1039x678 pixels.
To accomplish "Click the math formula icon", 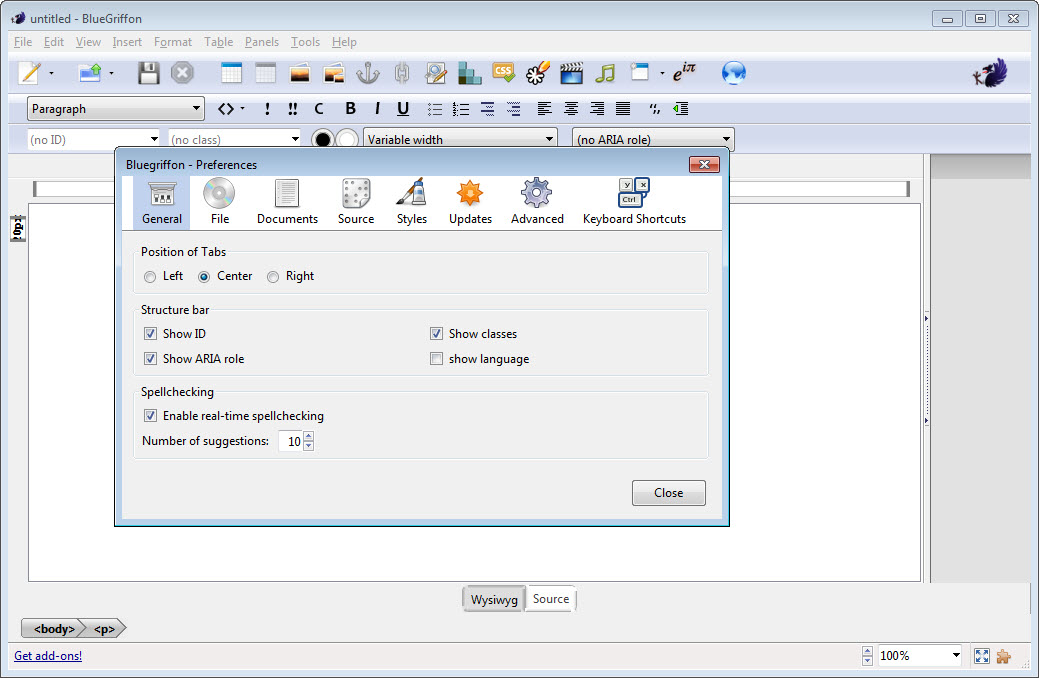I will pyautogui.click(x=684, y=73).
